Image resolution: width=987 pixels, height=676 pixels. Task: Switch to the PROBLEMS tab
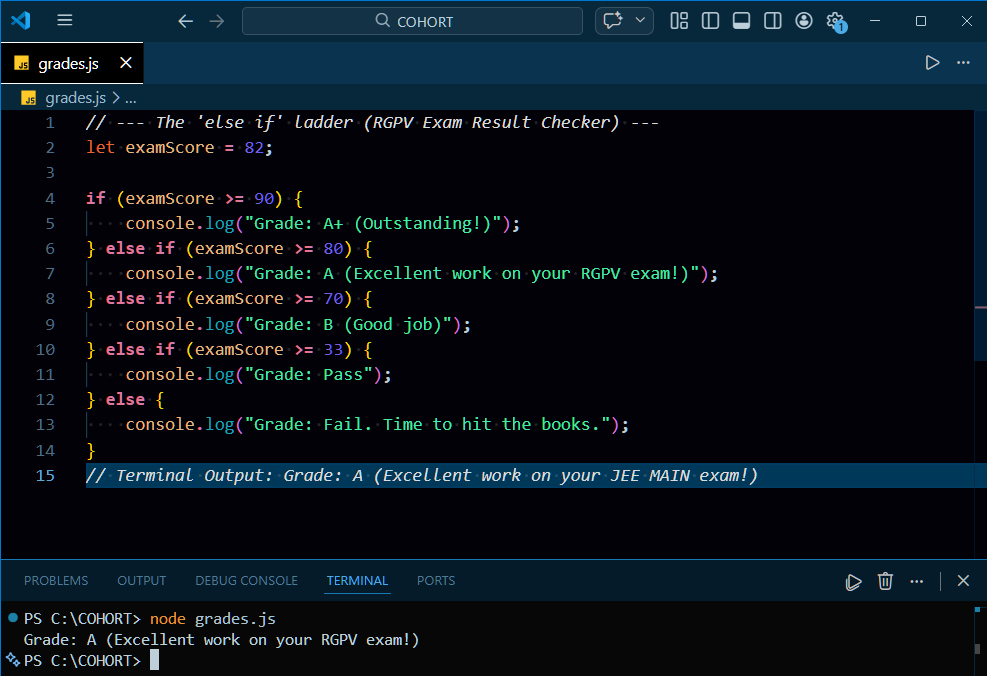click(x=56, y=580)
